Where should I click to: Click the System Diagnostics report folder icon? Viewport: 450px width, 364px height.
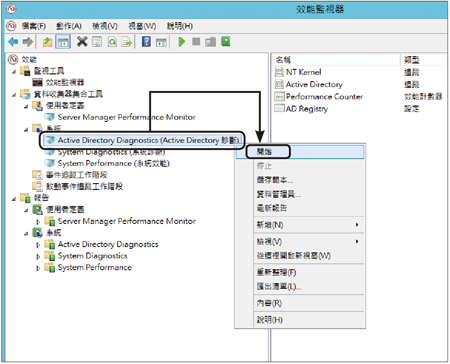pyautogui.click(x=50, y=256)
